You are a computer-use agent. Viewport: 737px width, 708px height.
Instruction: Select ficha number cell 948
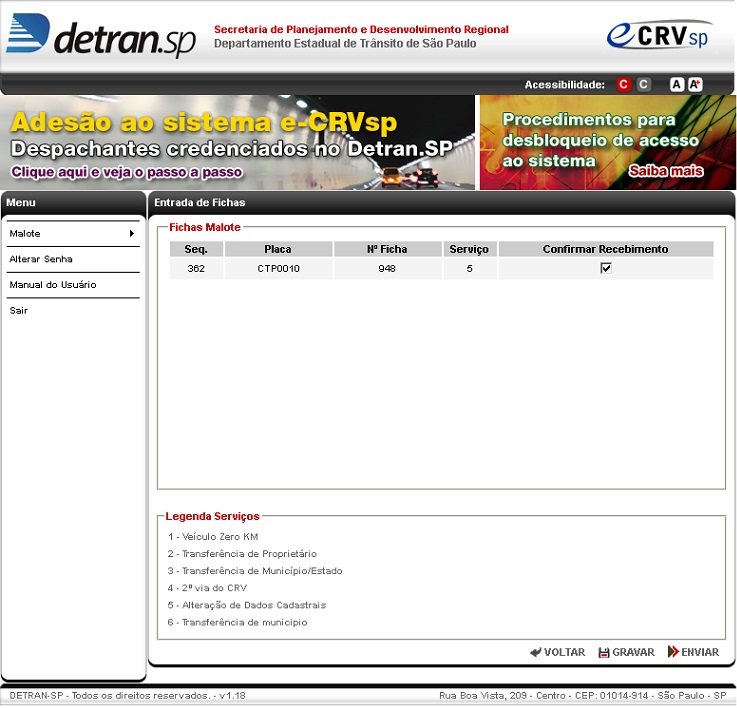387,269
